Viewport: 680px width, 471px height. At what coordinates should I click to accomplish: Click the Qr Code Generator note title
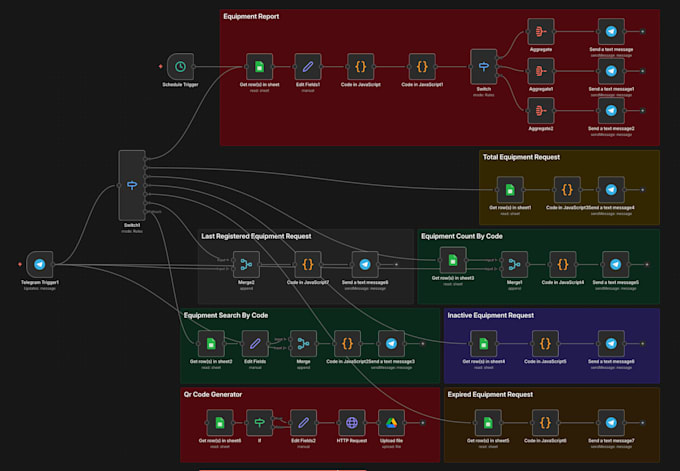tap(212, 394)
